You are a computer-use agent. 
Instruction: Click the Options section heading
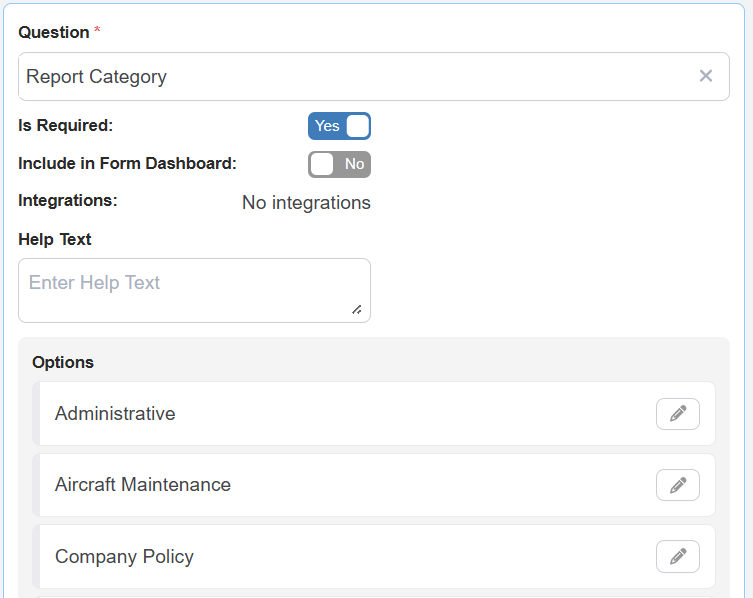63,362
